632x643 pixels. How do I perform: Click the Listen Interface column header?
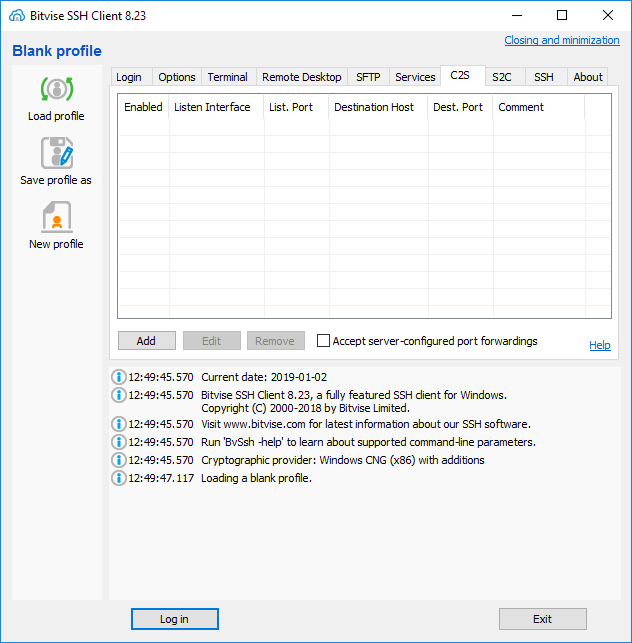[216, 107]
